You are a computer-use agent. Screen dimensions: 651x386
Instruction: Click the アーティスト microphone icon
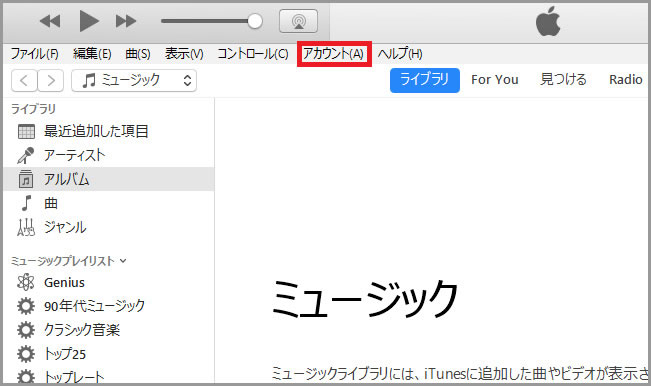click(26, 155)
